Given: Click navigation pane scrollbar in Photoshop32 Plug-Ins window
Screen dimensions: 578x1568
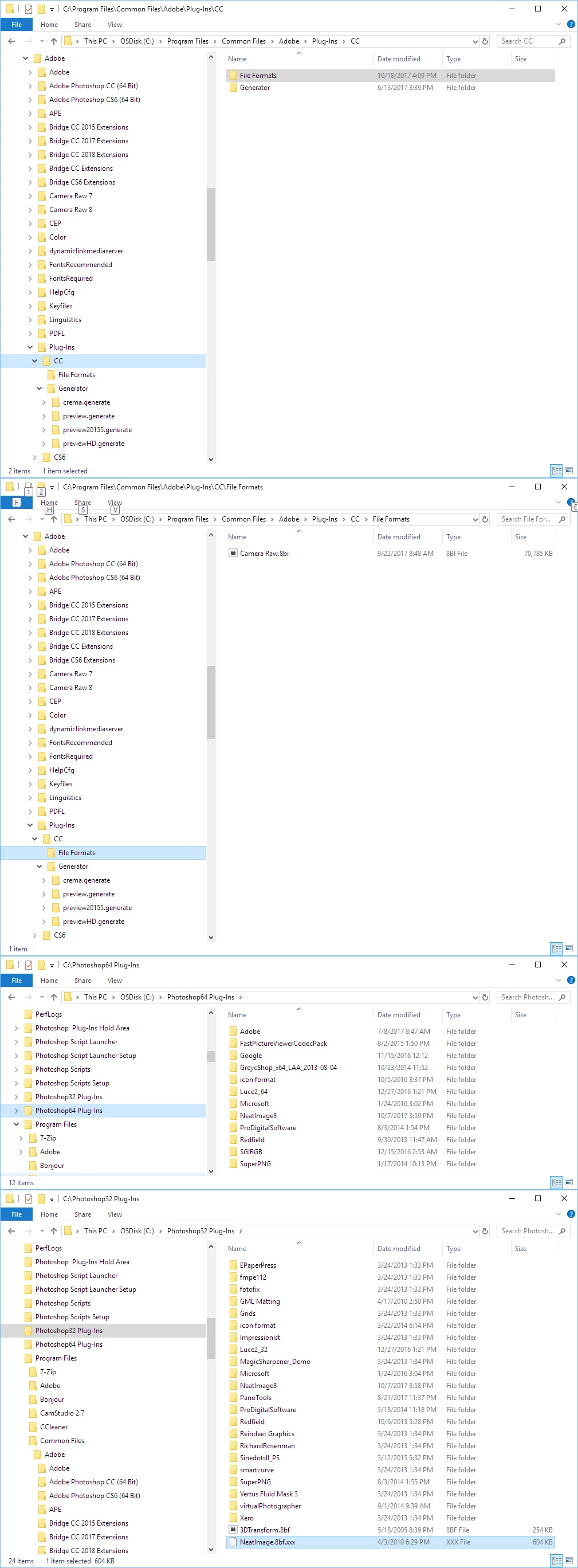Looking at the screenshot, I should 211,1338.
